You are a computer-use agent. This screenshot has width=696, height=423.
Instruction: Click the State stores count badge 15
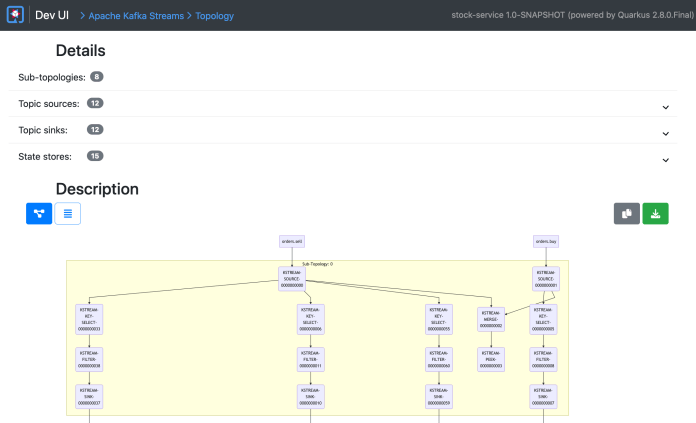click(96, 156)
